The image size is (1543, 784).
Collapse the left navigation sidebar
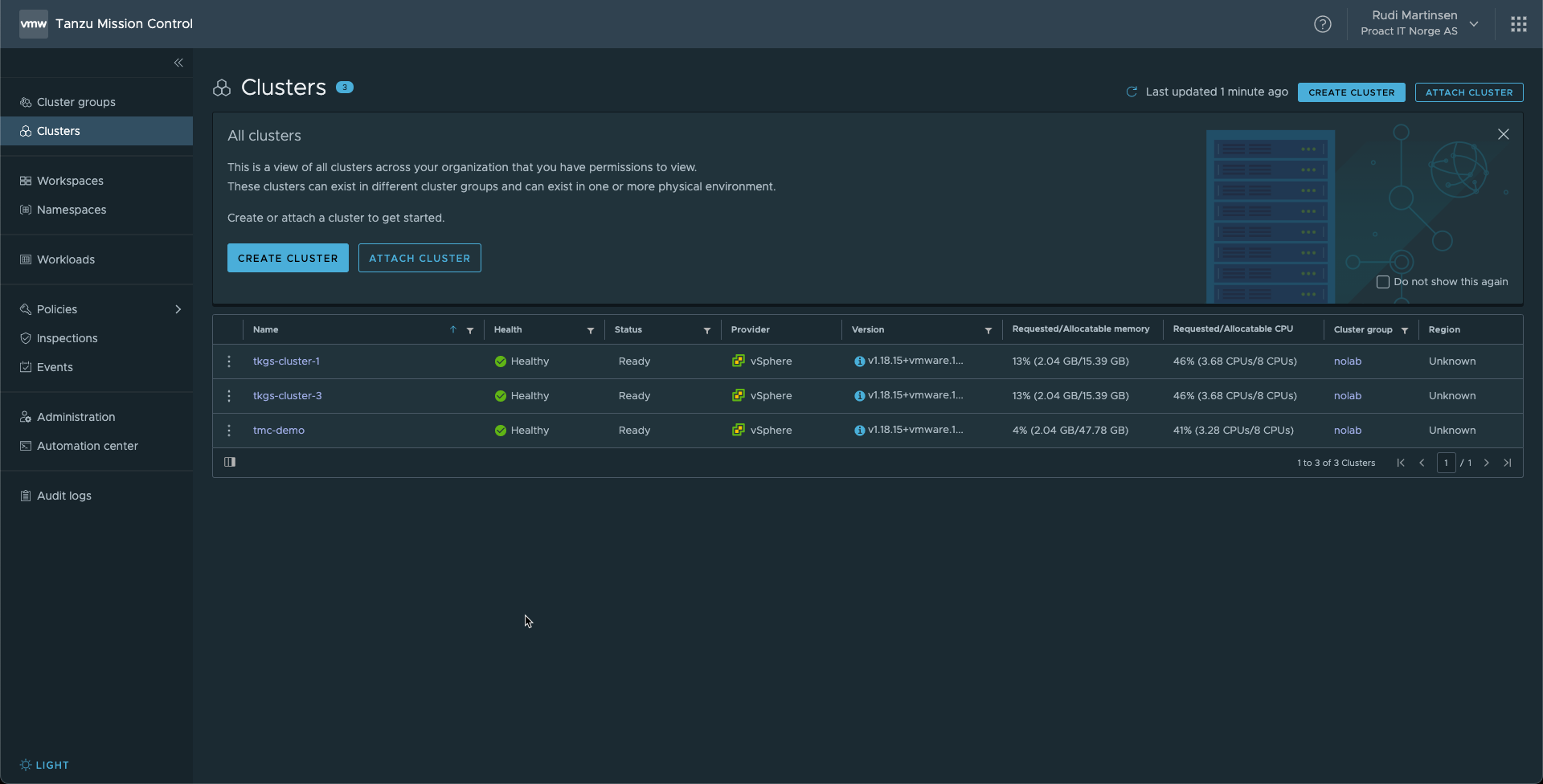(x=178, y=63)
